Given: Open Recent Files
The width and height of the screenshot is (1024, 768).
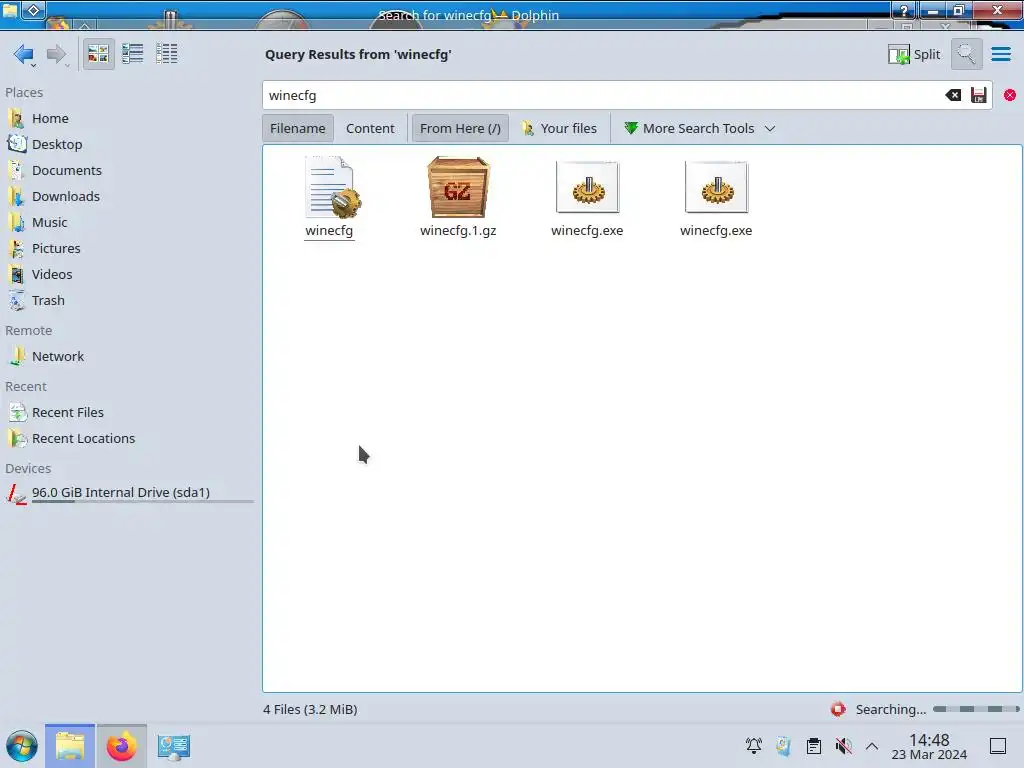Looking at the screenshot, I should tap(67, 413).
